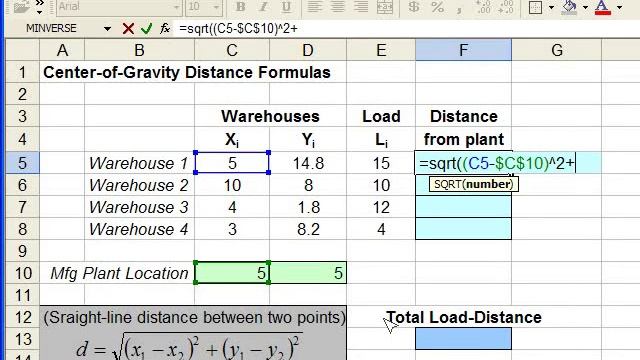The height and width of the screenshot is (360, 640).
Task: Select column E header
Action: (x=381, y=50)
